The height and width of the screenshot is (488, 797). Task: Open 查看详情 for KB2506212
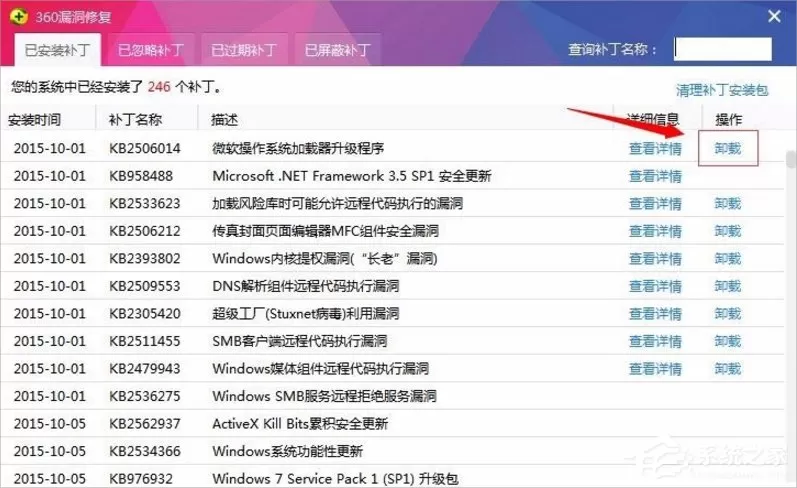click(x=655, y=231)
